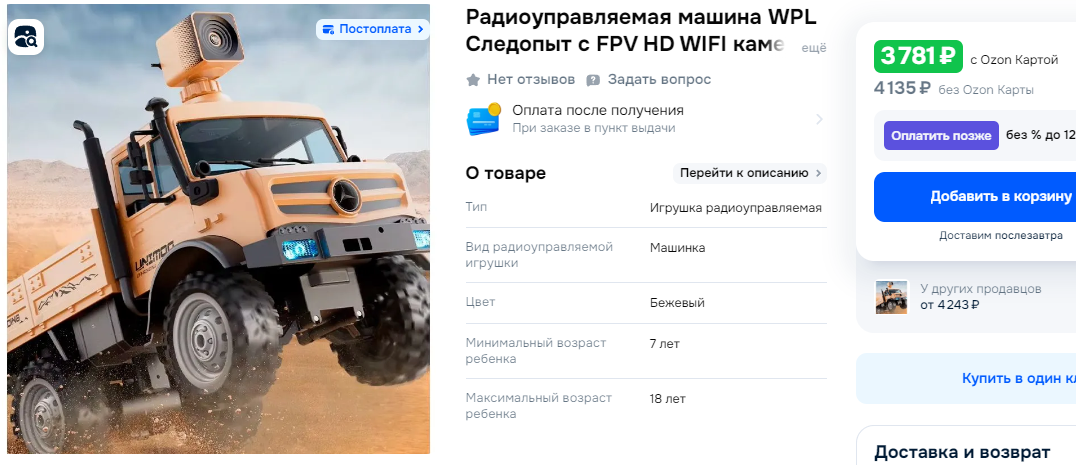Click the star icon beside Нет отзывов
1076x465 pixels.
[473, 80]
